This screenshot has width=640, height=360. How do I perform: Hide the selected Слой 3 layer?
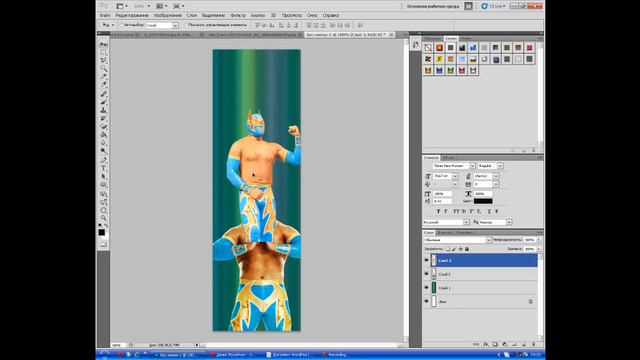pos(427,260)
